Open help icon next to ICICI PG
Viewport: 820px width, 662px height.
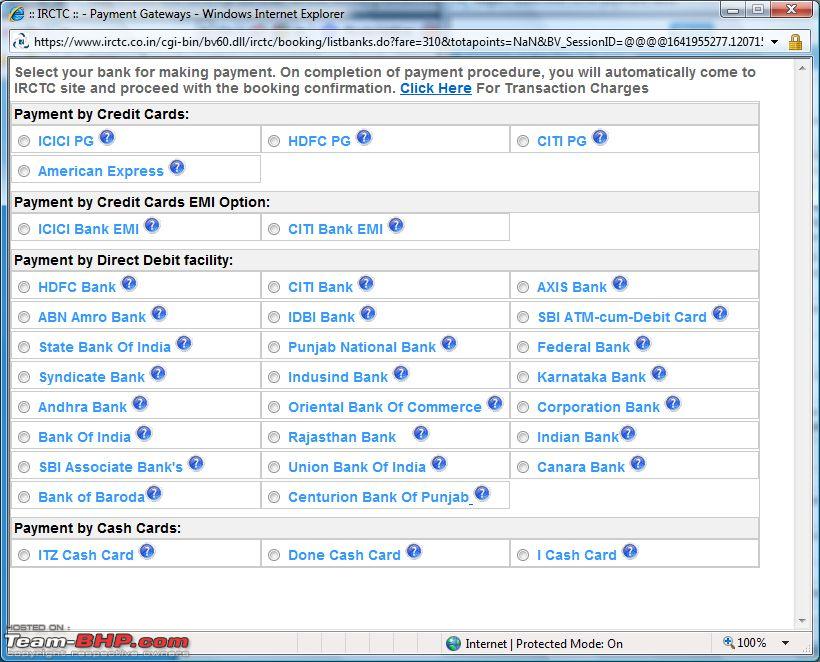(x=107, y=138)
